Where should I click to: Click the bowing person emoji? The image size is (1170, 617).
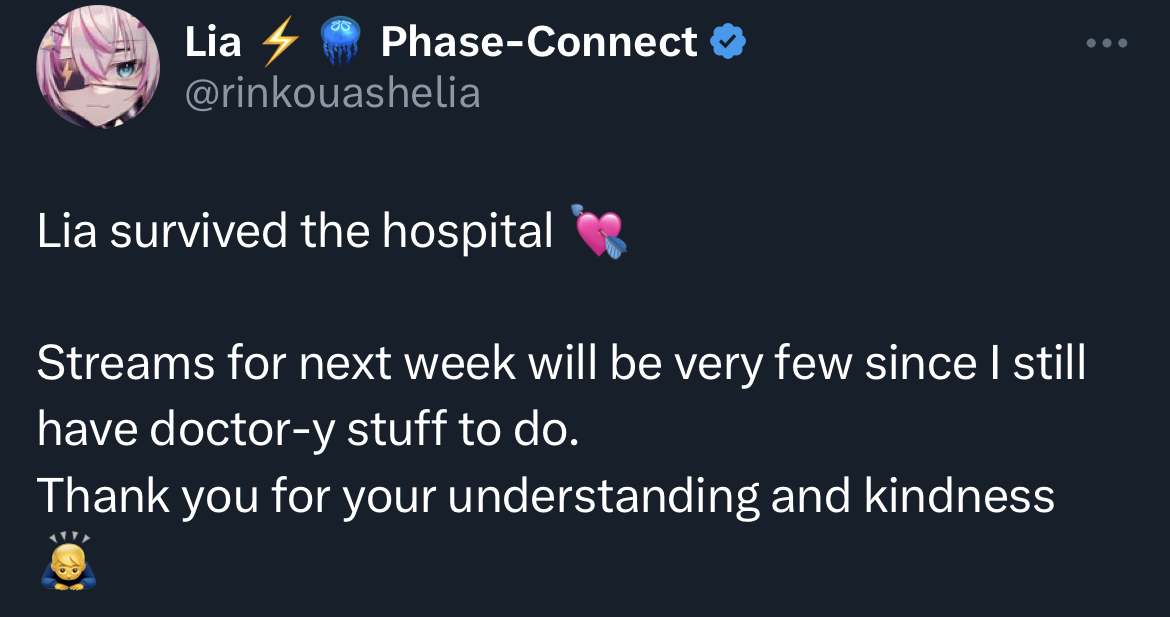(69, 561)
